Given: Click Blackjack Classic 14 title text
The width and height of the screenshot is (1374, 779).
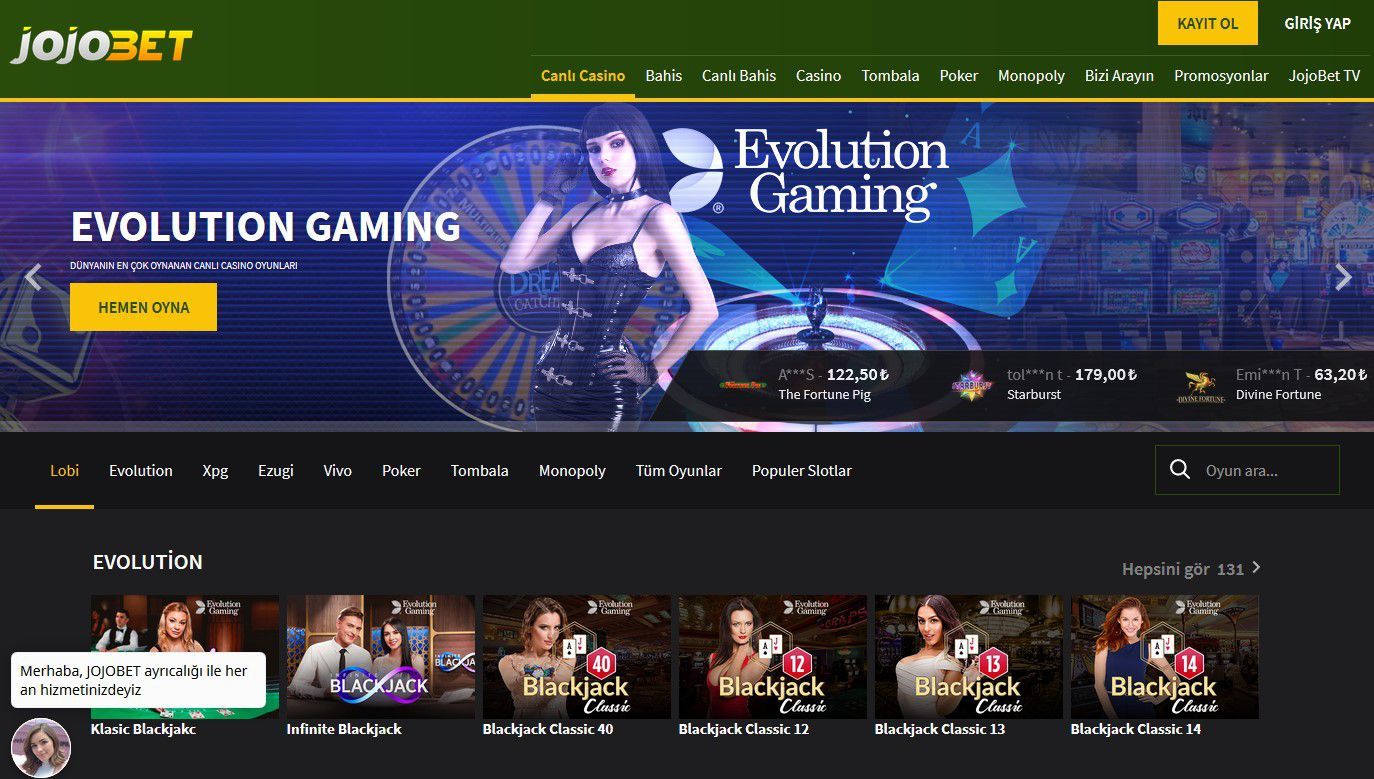Looking at the screenshot, I should coord(1136,729).
